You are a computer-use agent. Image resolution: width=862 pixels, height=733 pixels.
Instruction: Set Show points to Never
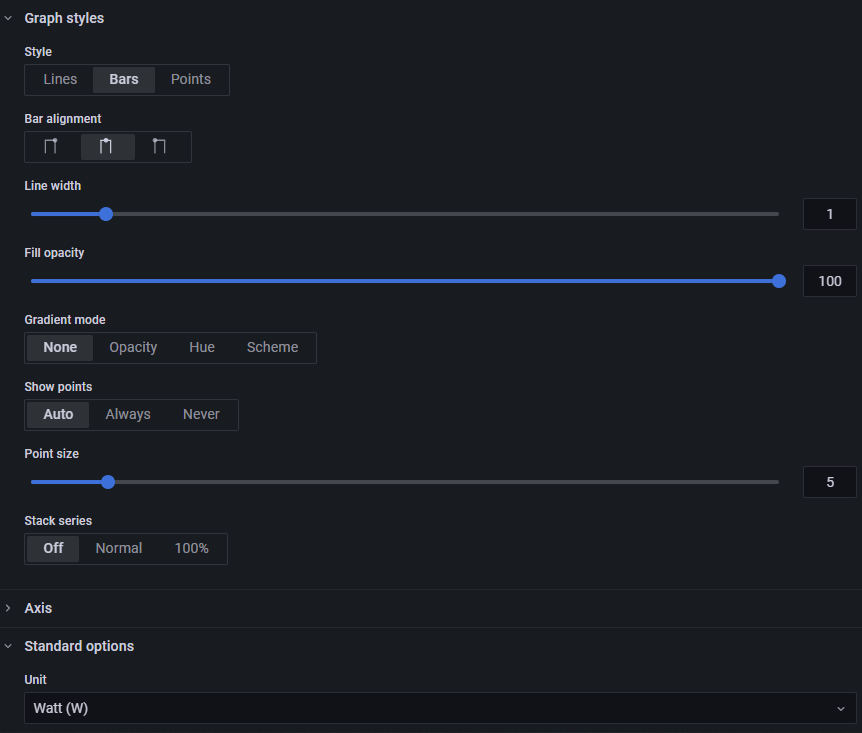coord(201,415)
